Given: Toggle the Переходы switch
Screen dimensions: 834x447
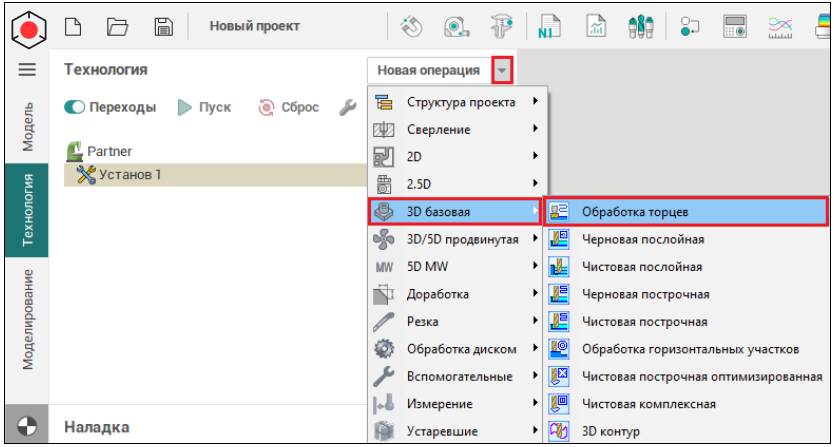Looking at the screenshot, I should (x=75, y=108).
